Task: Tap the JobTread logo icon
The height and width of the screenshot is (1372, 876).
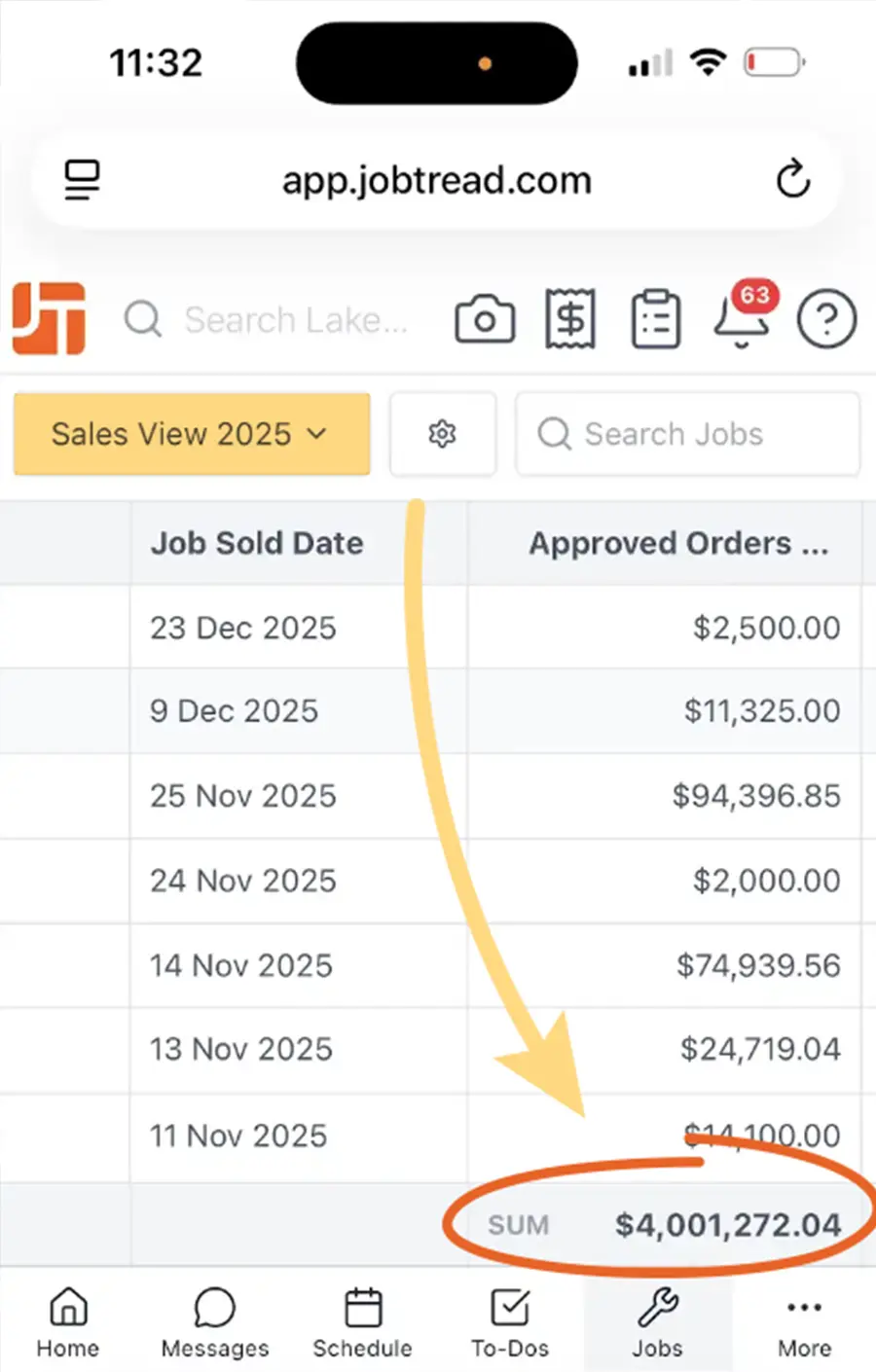Action: [49, 318]
